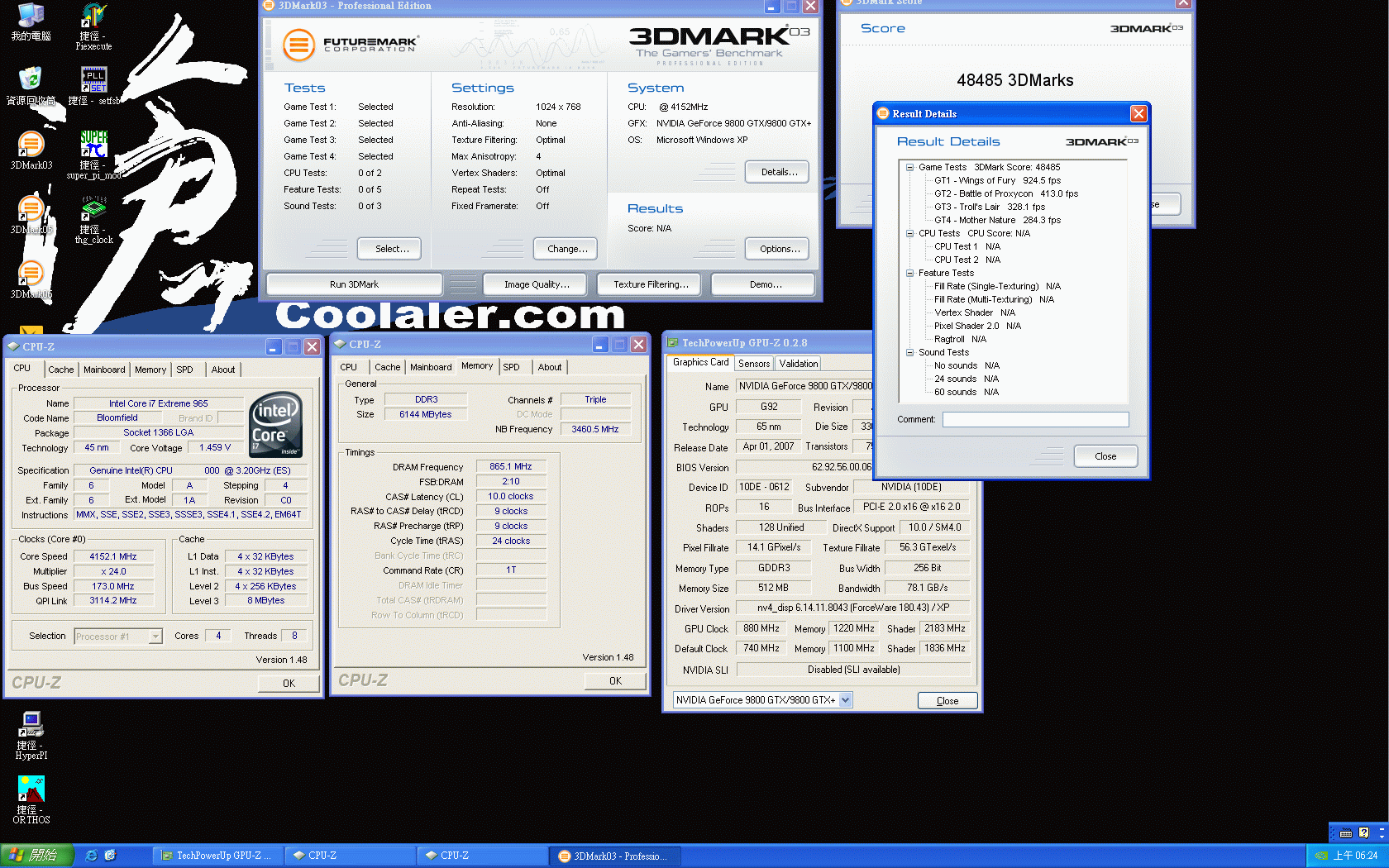The image size is (1389, 868).
Task: Switch to Mainboard tab in left CPU-Z
Action: pos(104,370)
